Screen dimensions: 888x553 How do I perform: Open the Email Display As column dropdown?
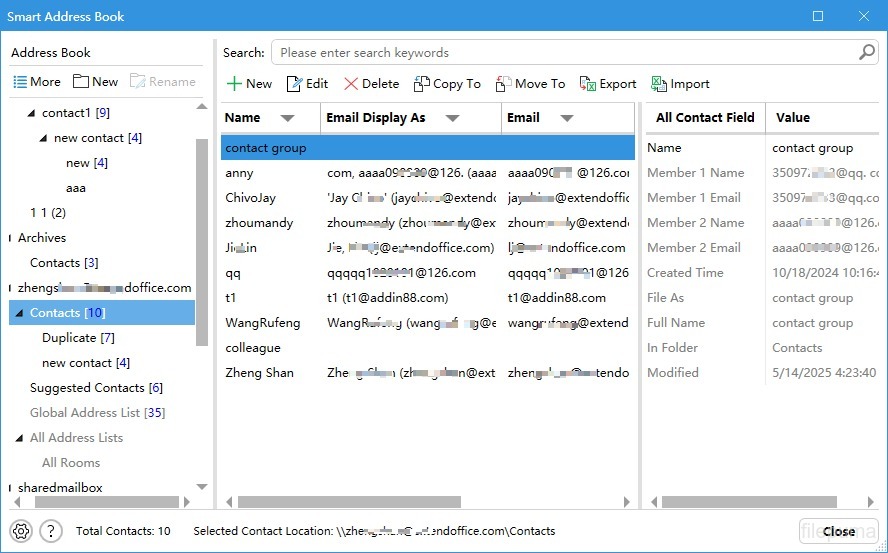click(x=452, y=118)
